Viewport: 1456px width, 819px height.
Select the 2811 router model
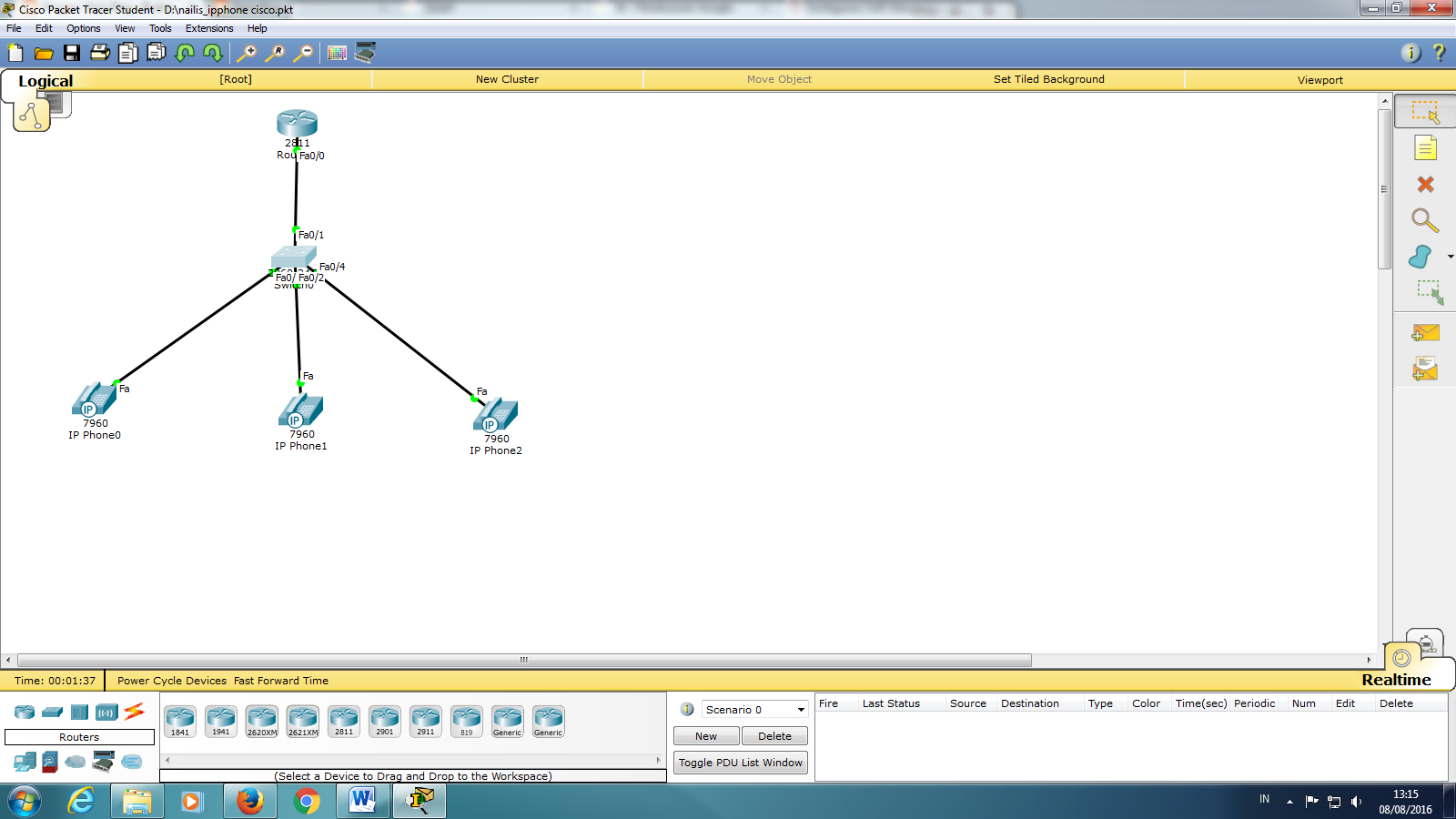click(x=343, y=721)
